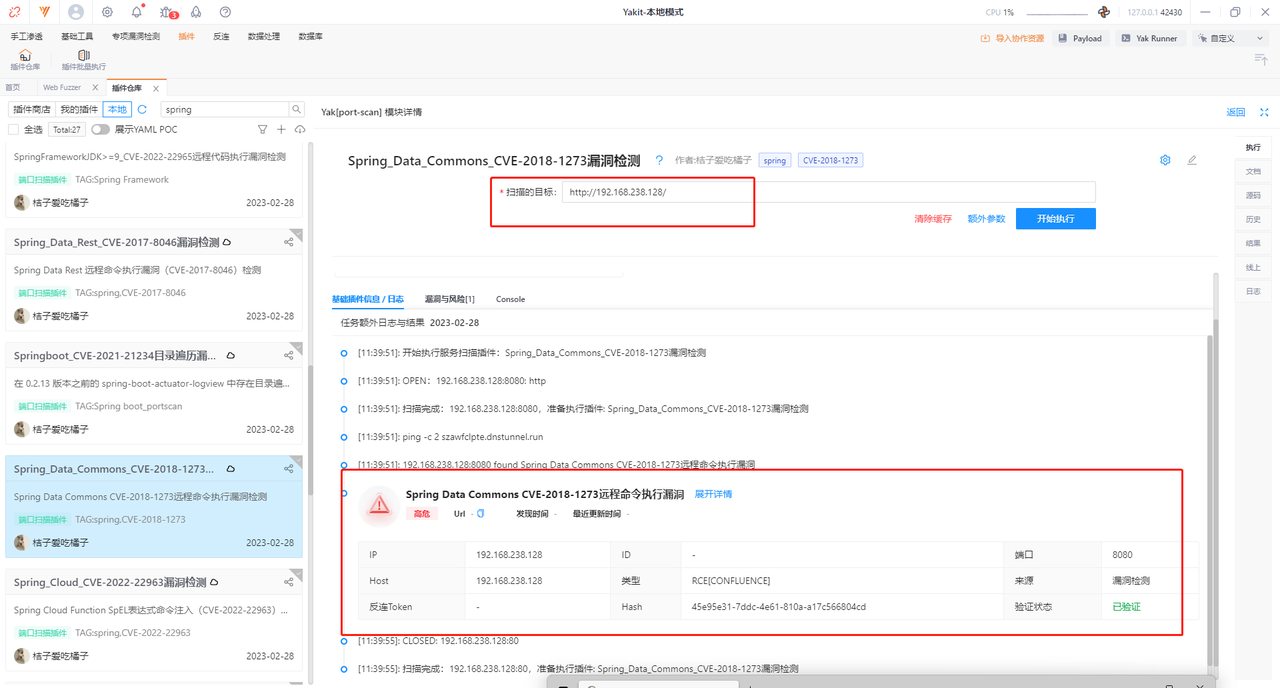Viewport: 1280px width, 688px height.
Task: Open the 文档 side tab
Action: tap(1253, 171)
